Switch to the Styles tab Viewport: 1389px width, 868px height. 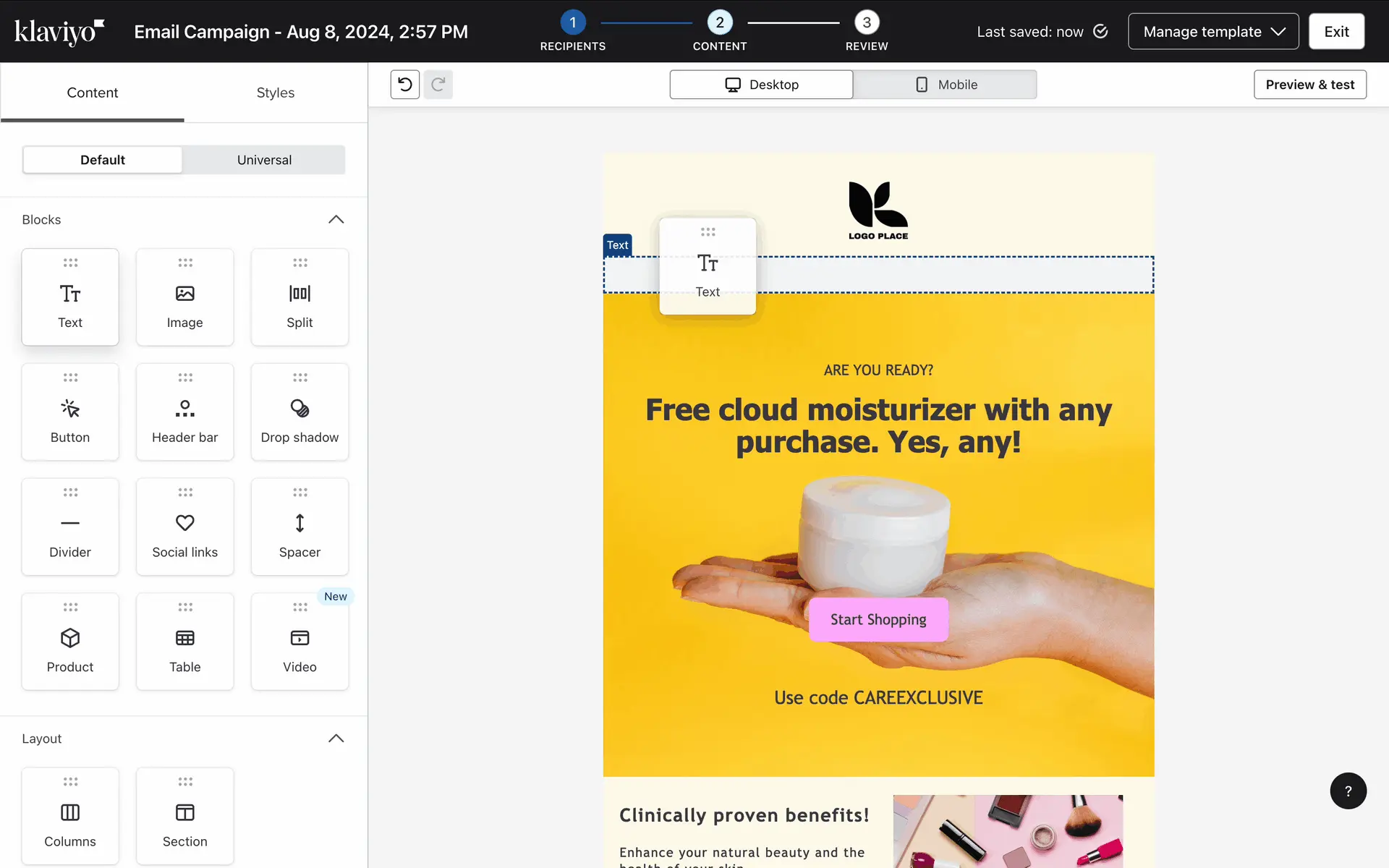pyautogui.click(x=275, y=93)
